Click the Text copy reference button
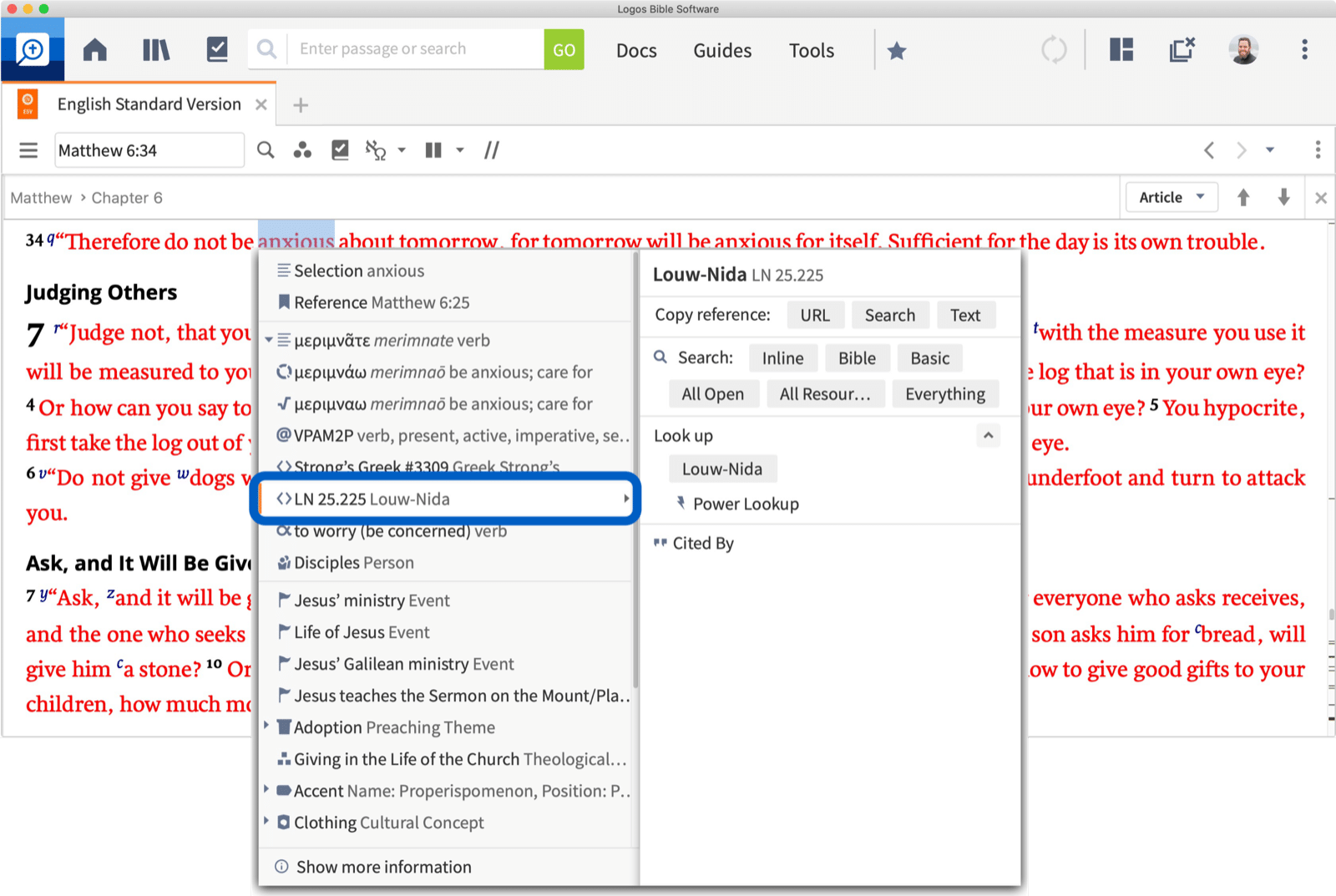This screenshot has height=896, width=1336. (965, 315)
